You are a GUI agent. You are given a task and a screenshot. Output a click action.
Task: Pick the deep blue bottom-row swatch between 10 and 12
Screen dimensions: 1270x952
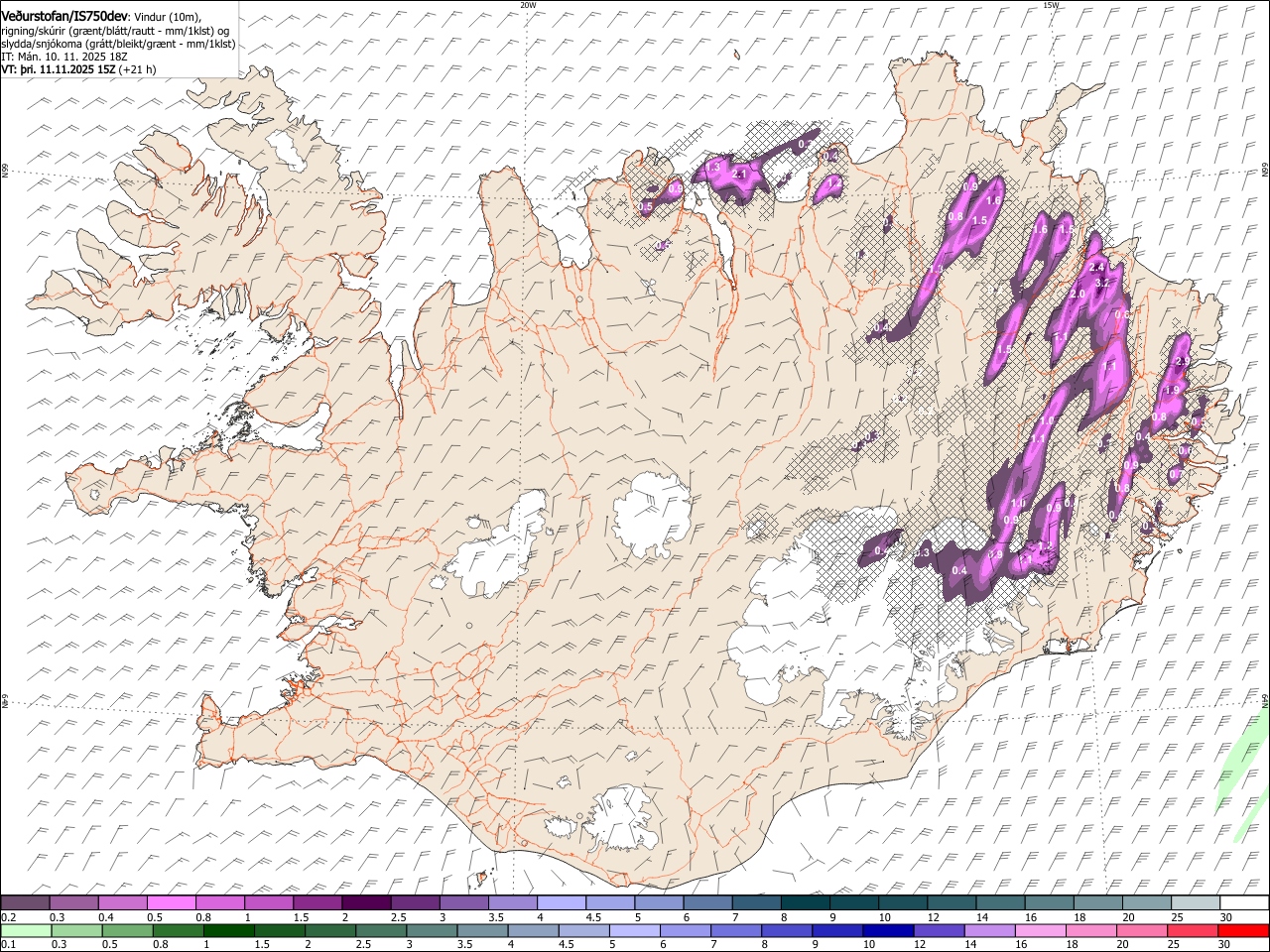pyautogui.click(x=888, y=930)
